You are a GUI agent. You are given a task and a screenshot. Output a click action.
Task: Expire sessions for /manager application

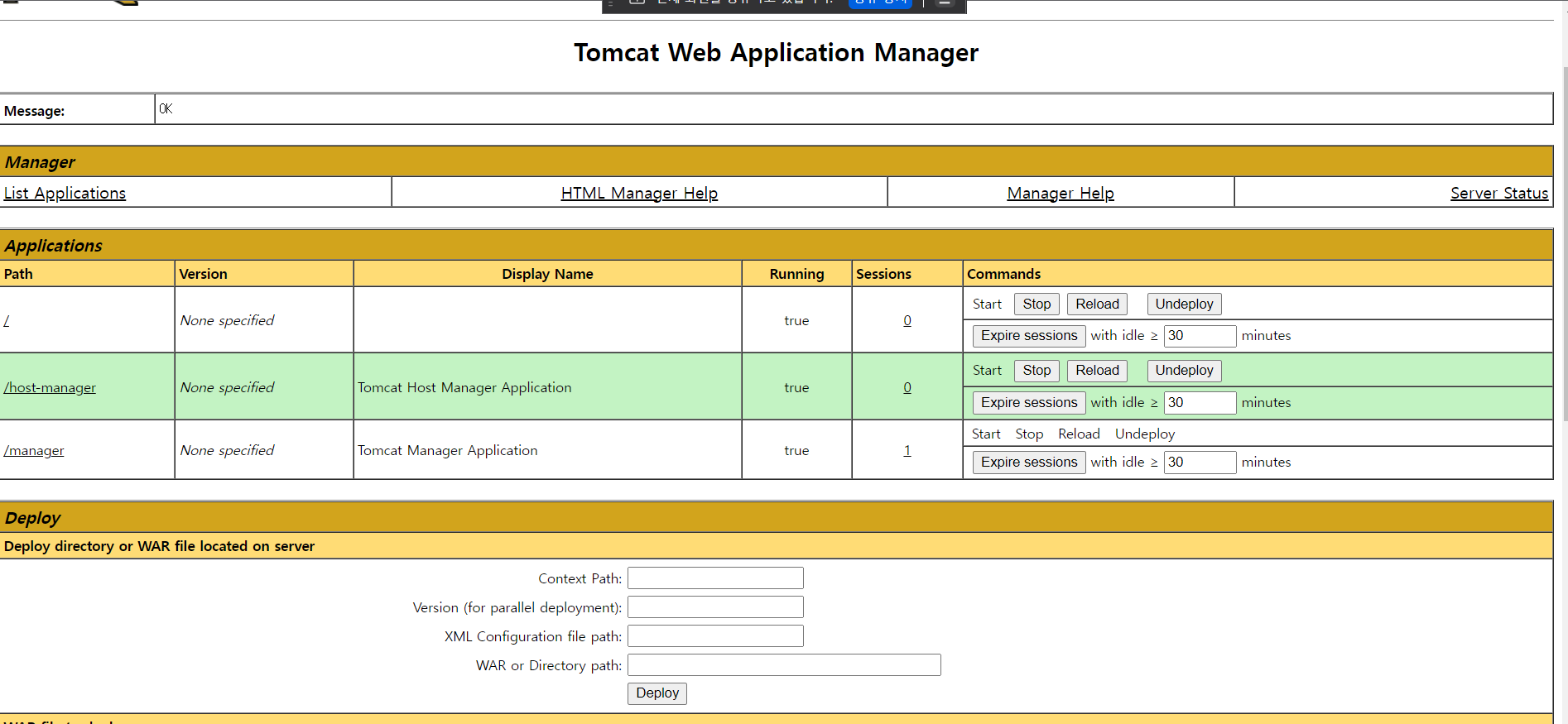pos(1029,462)
